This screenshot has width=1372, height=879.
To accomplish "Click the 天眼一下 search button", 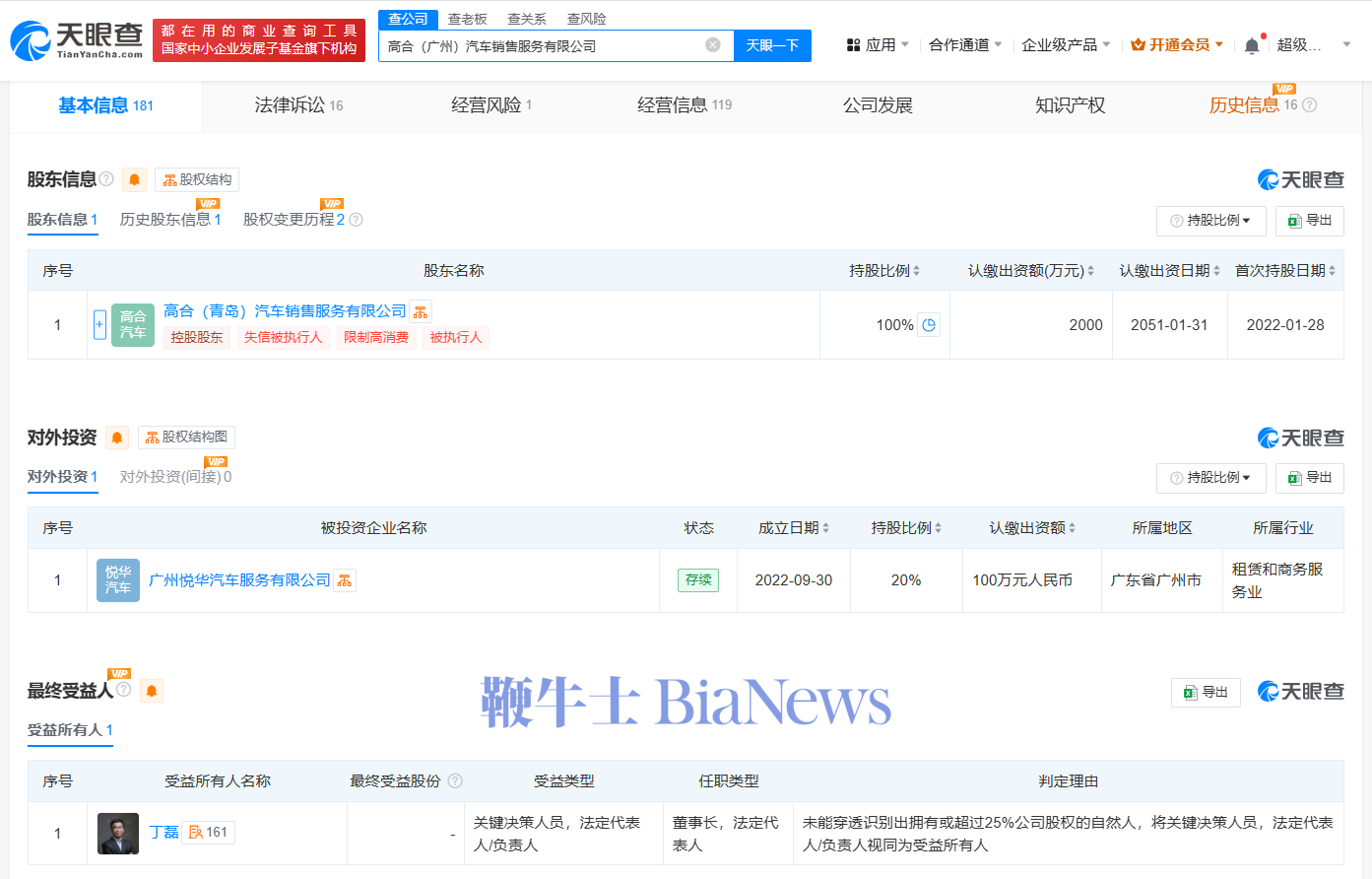I will click(x=772, y=45).
